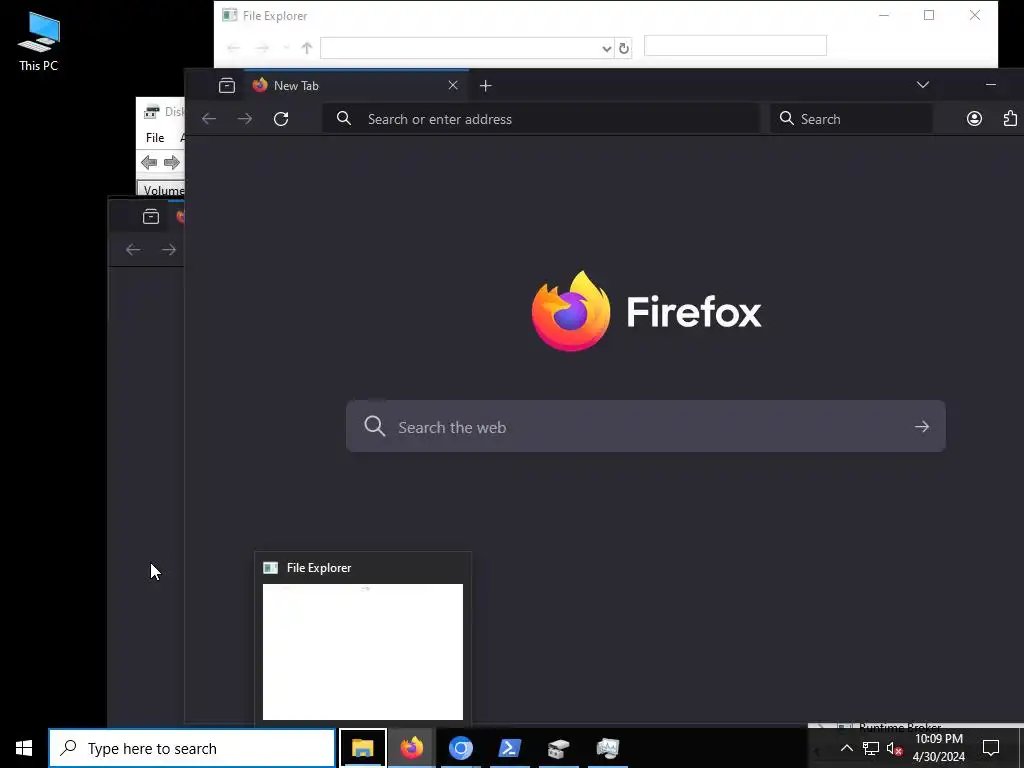1024x768 pixels.
Task: Submit arrow in Search the web box
Action: pos(921,427)
